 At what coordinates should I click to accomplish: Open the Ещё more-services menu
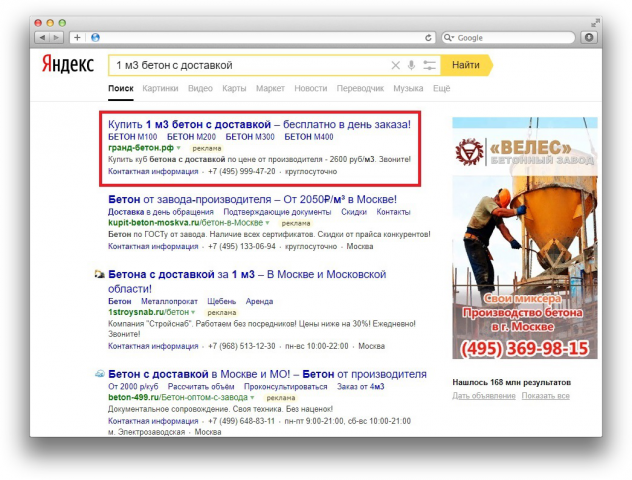(441, 88)
